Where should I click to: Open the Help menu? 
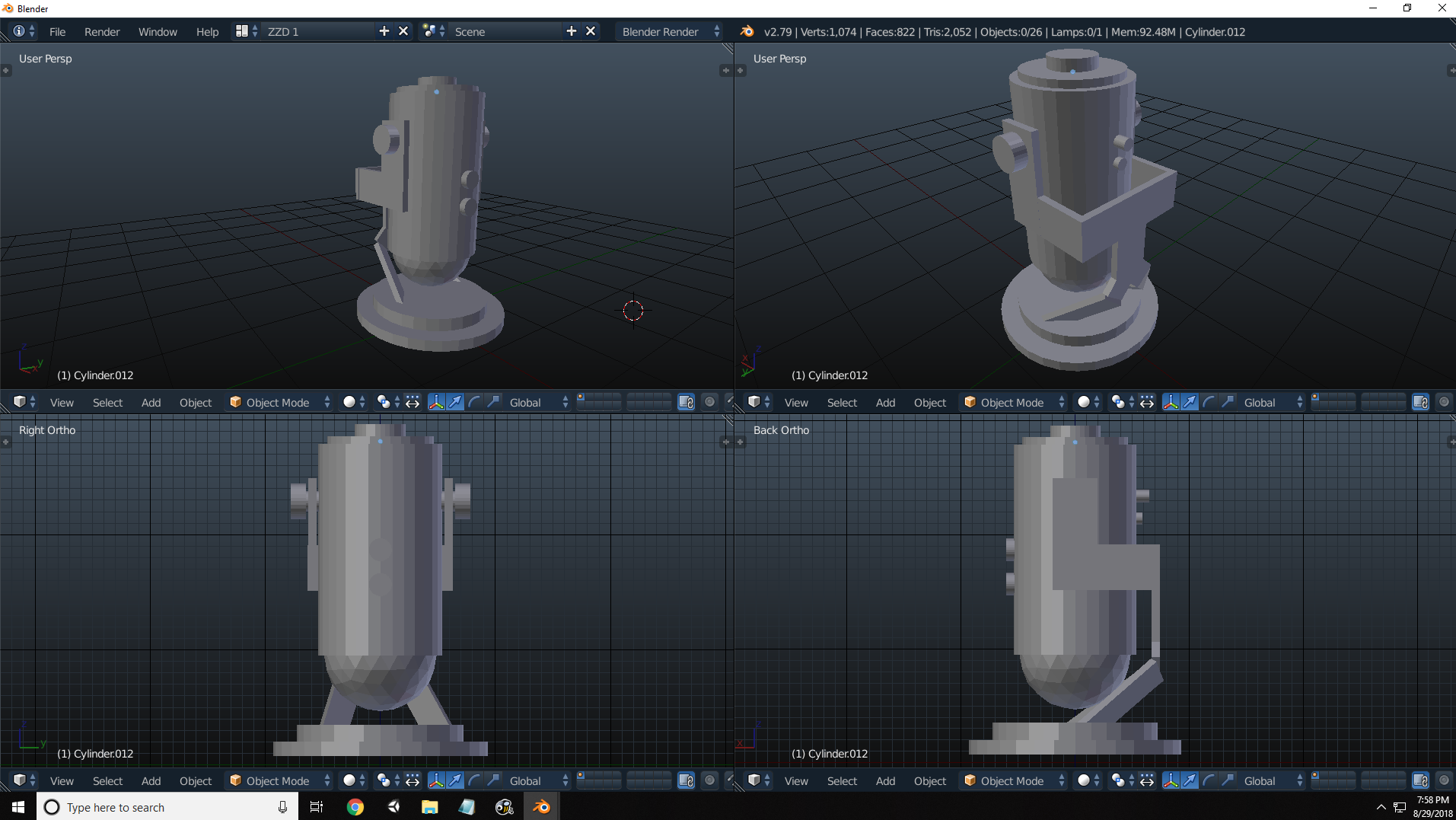pos(207,31)
